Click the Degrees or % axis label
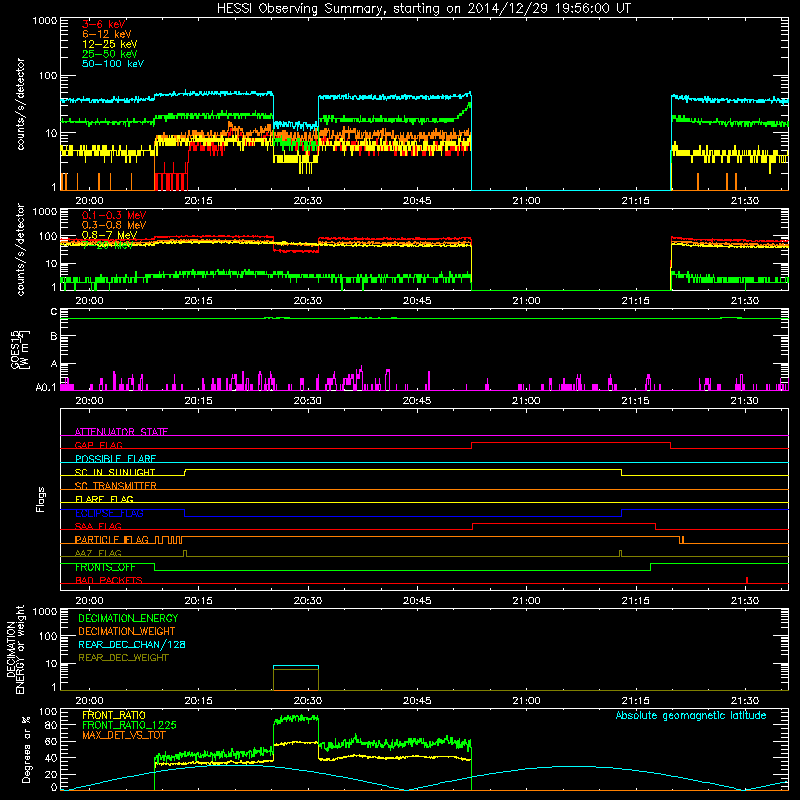 26,750
